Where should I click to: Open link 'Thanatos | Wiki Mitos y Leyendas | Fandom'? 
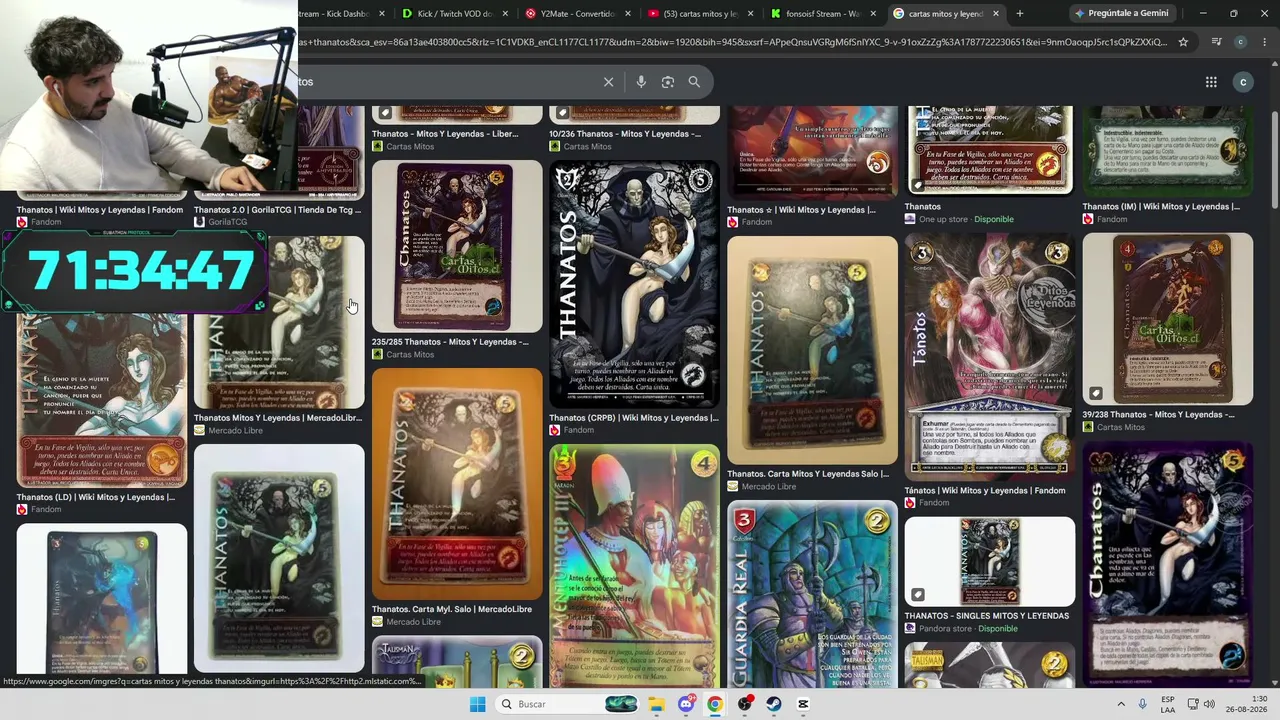tap(100, 210)
